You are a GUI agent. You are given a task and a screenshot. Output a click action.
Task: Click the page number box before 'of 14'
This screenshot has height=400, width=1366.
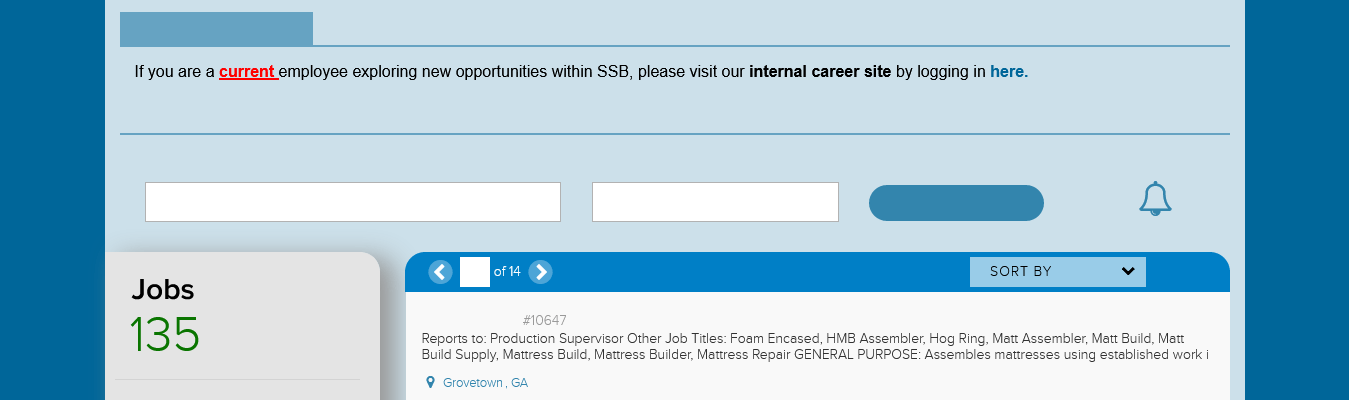[x=474, y=272]
